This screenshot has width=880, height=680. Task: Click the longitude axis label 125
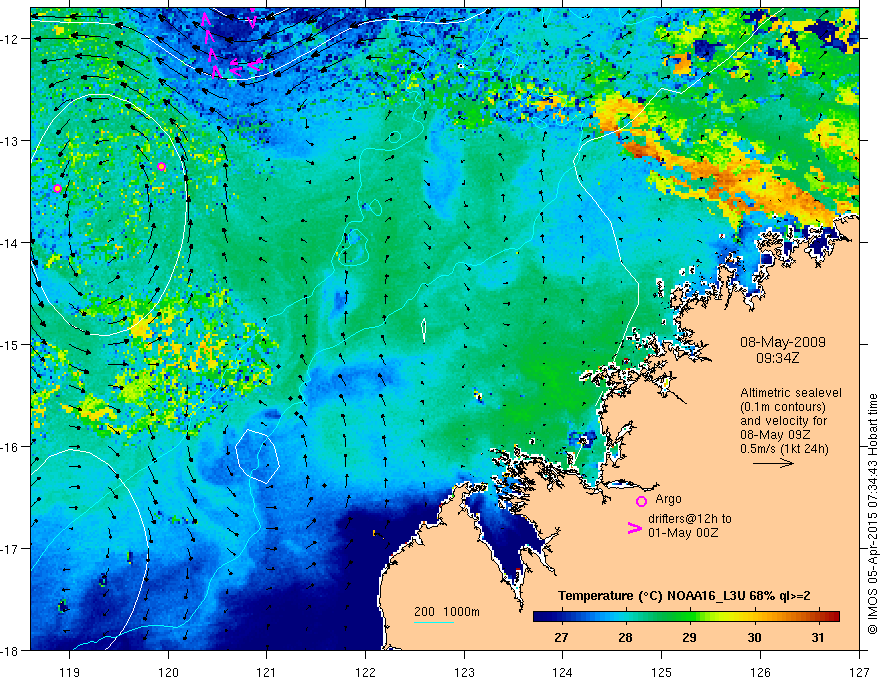point(662,672)
